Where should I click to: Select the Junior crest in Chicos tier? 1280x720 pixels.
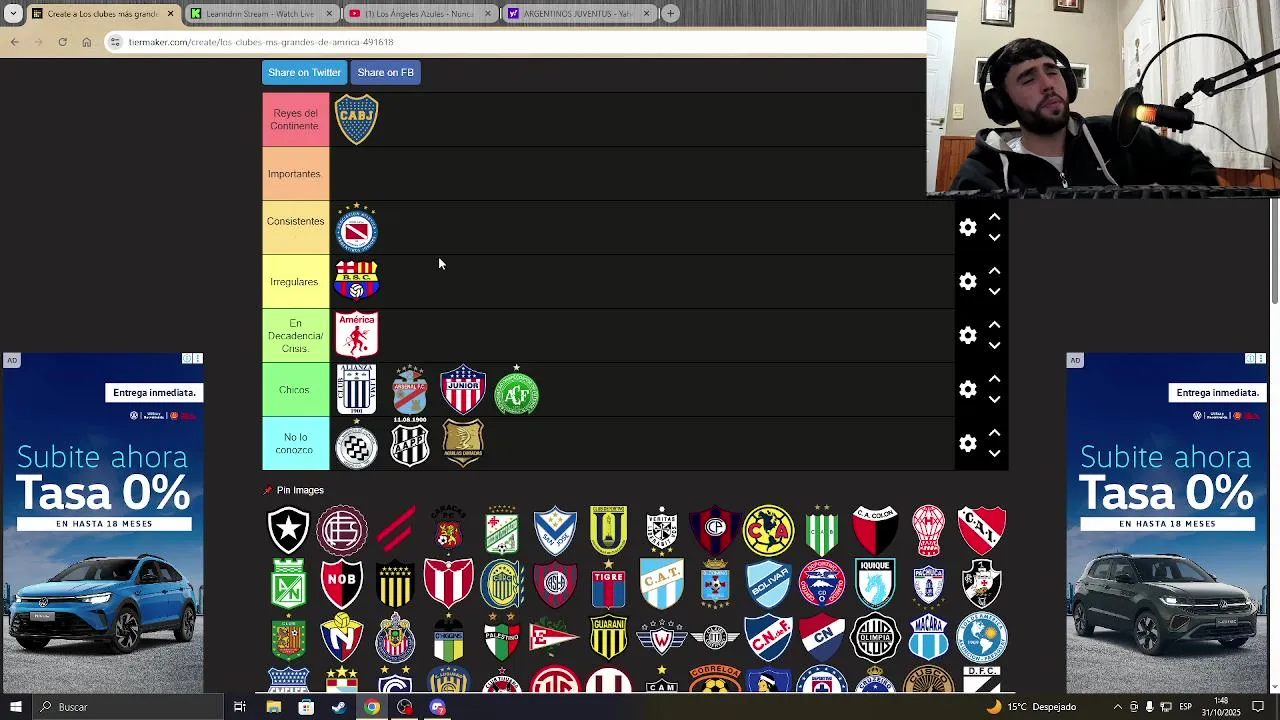click(463, 389)
